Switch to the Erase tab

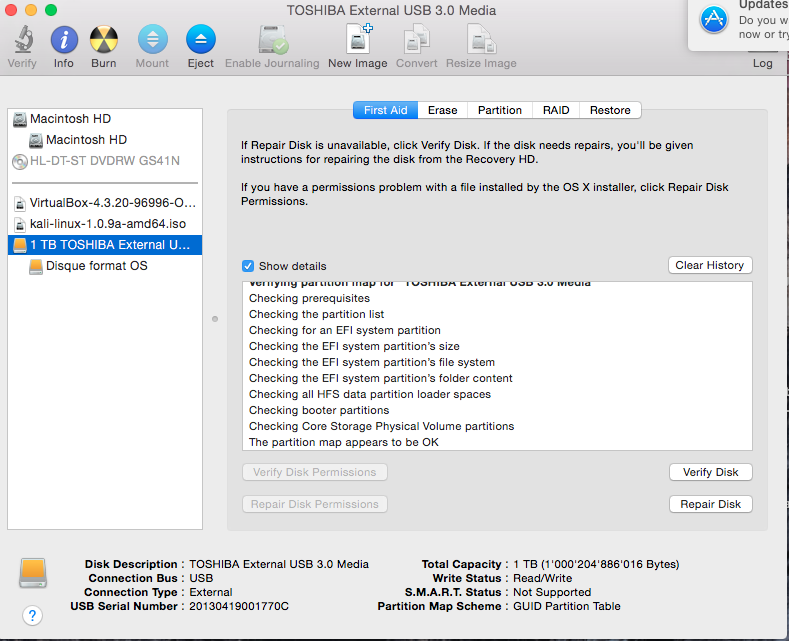443,110
